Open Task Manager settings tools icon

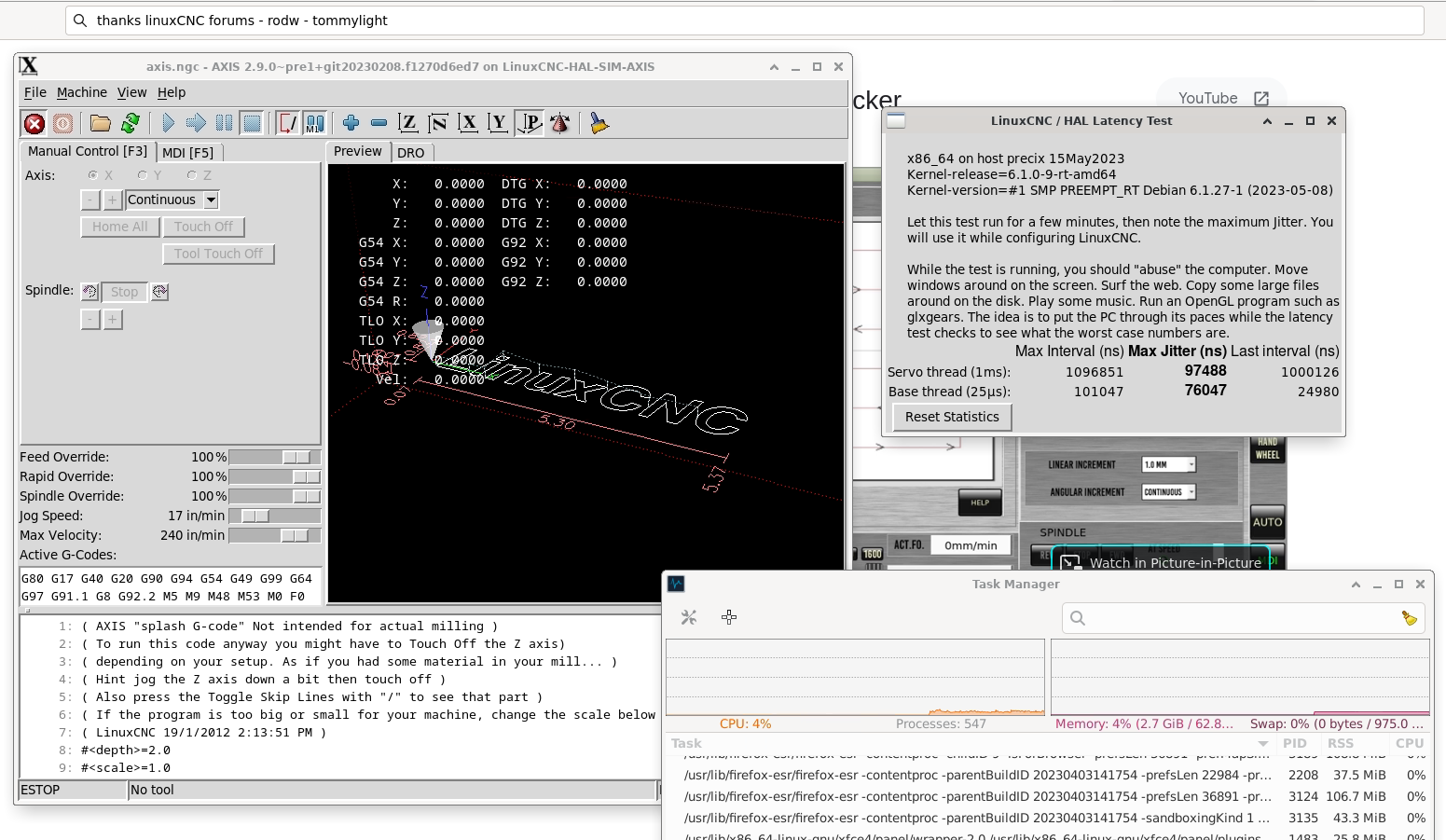[689, 617]
